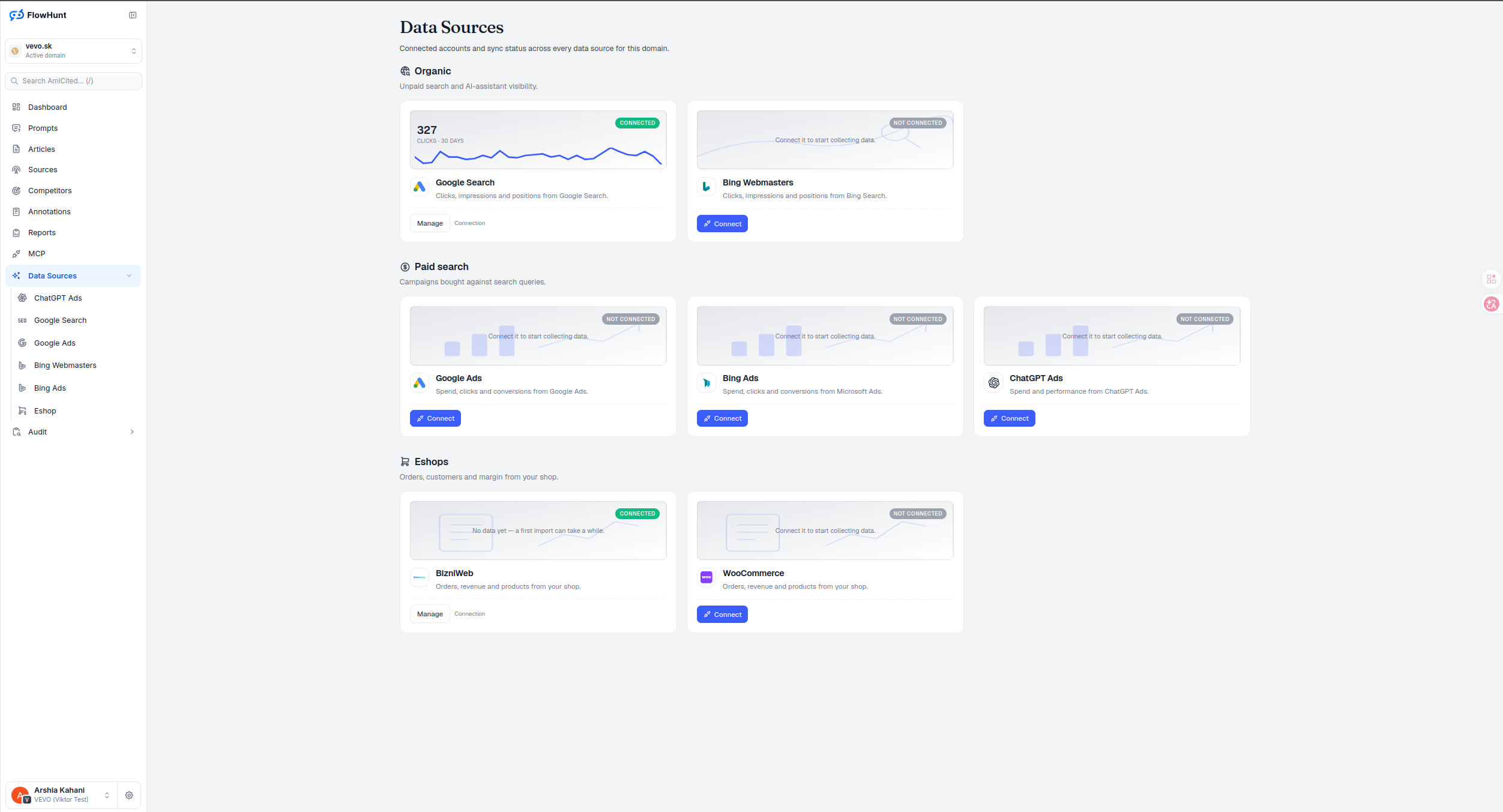
Task: Open Dashboard from the sidebar
Action: tap(73, 107)
